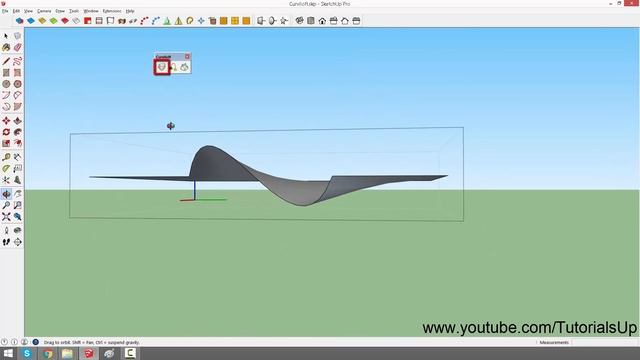This screenshot has width=640, height=360.
Task: Choose the Make Component tool
Action: click(17, 36)
